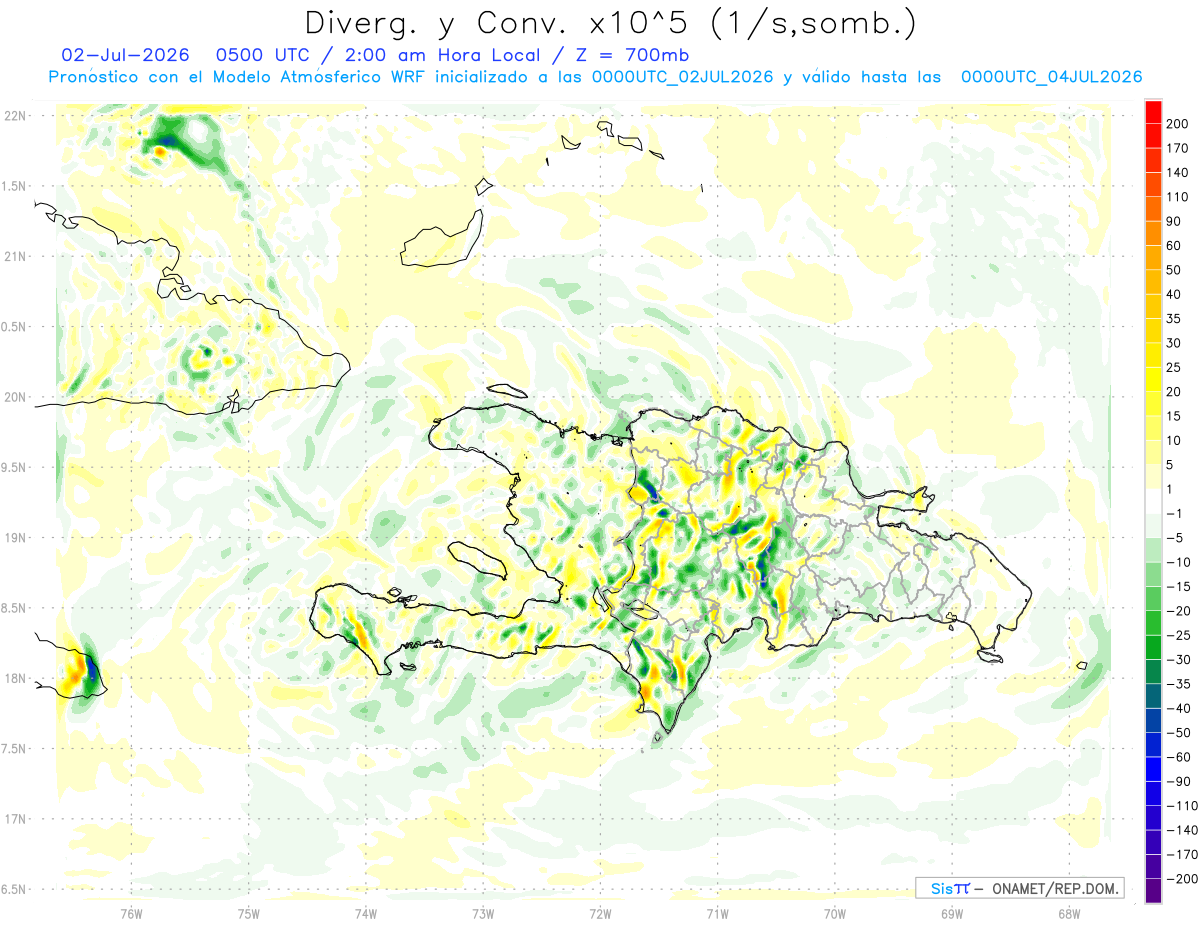This screenshot has width=1200, height=927.
Task: Select the yellow band between 25 and 20
Action: tap(1154, 379)
